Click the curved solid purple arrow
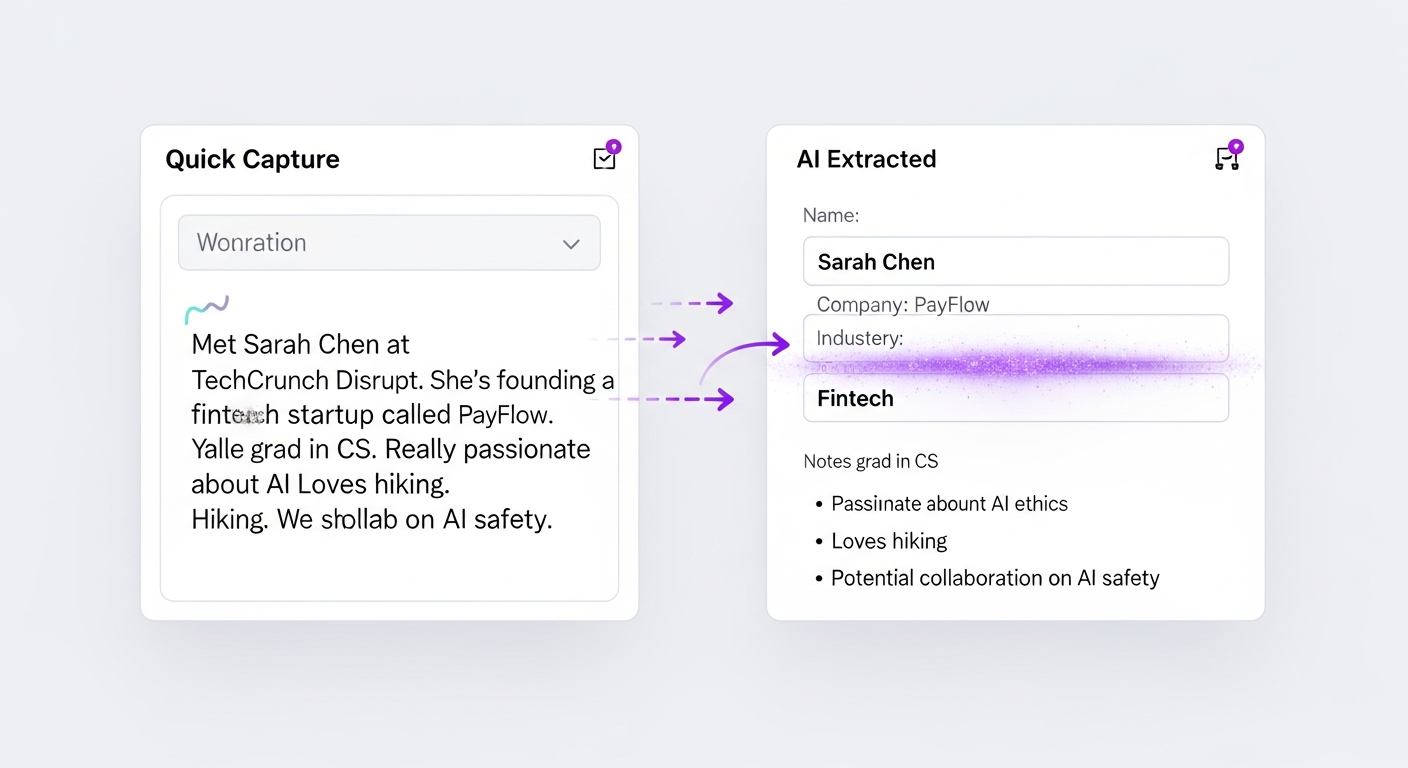 click(745, 357)
